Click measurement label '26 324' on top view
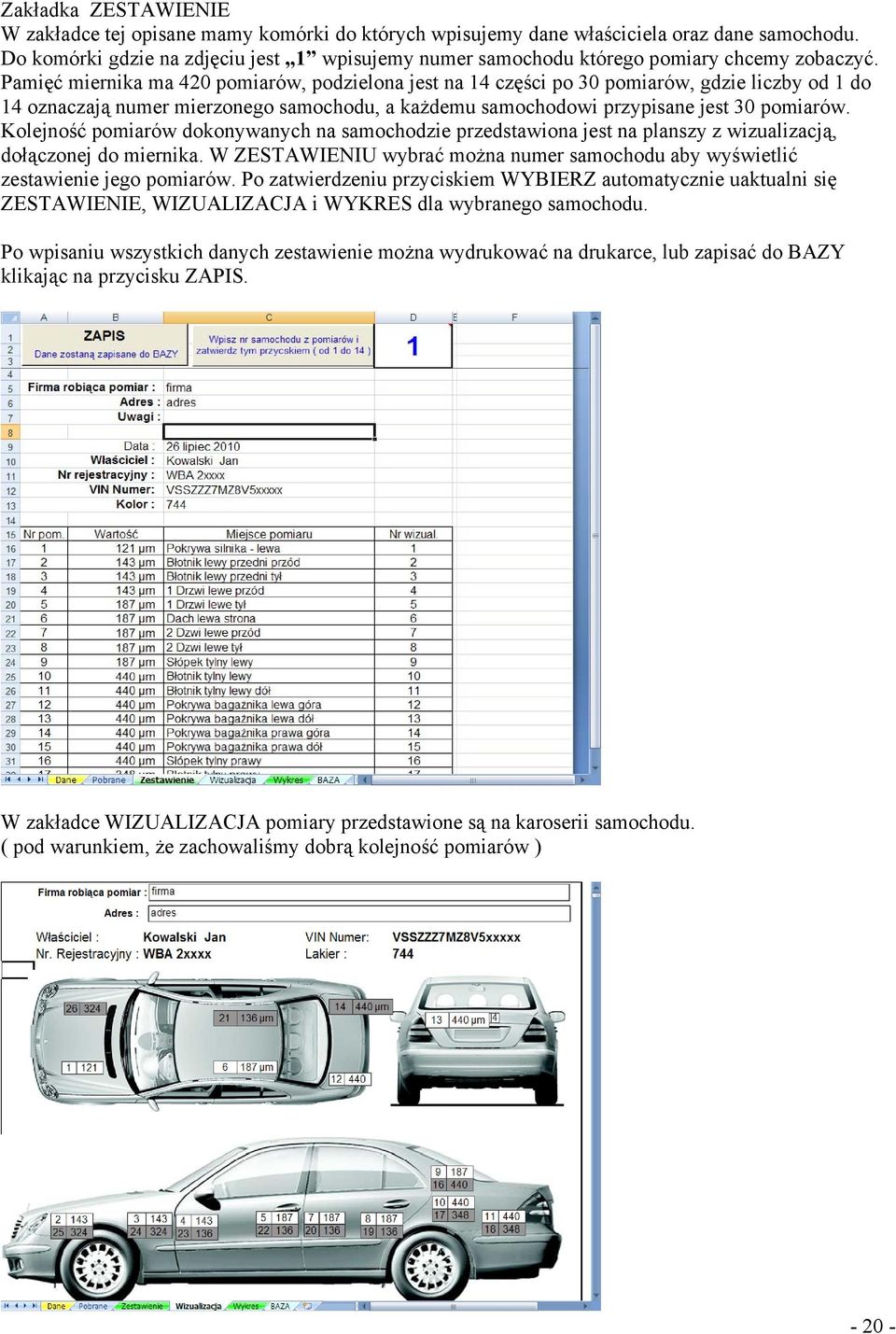896x1334 pixels. pyautogui.click(x=83, y=1008)
